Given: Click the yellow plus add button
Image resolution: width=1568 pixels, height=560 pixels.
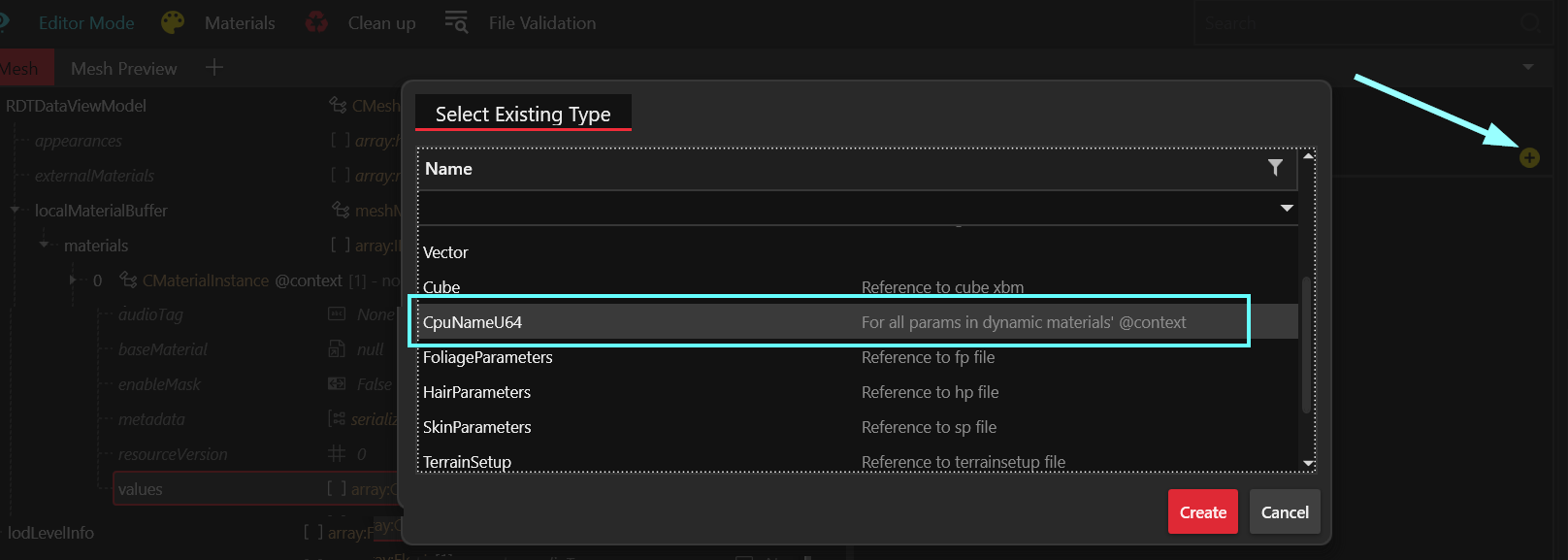Looking at the screenshot, I should click(x=1529, y=158).
